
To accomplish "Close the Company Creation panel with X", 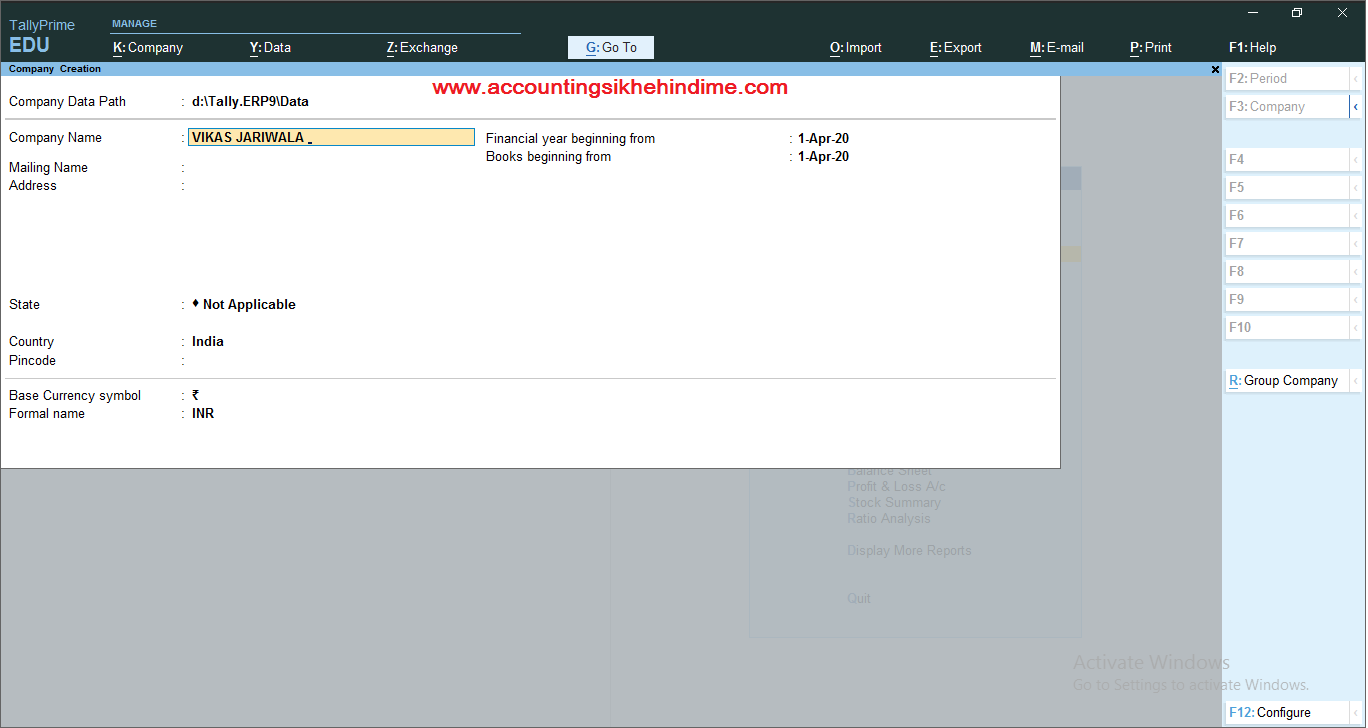I will [1215, 70].
